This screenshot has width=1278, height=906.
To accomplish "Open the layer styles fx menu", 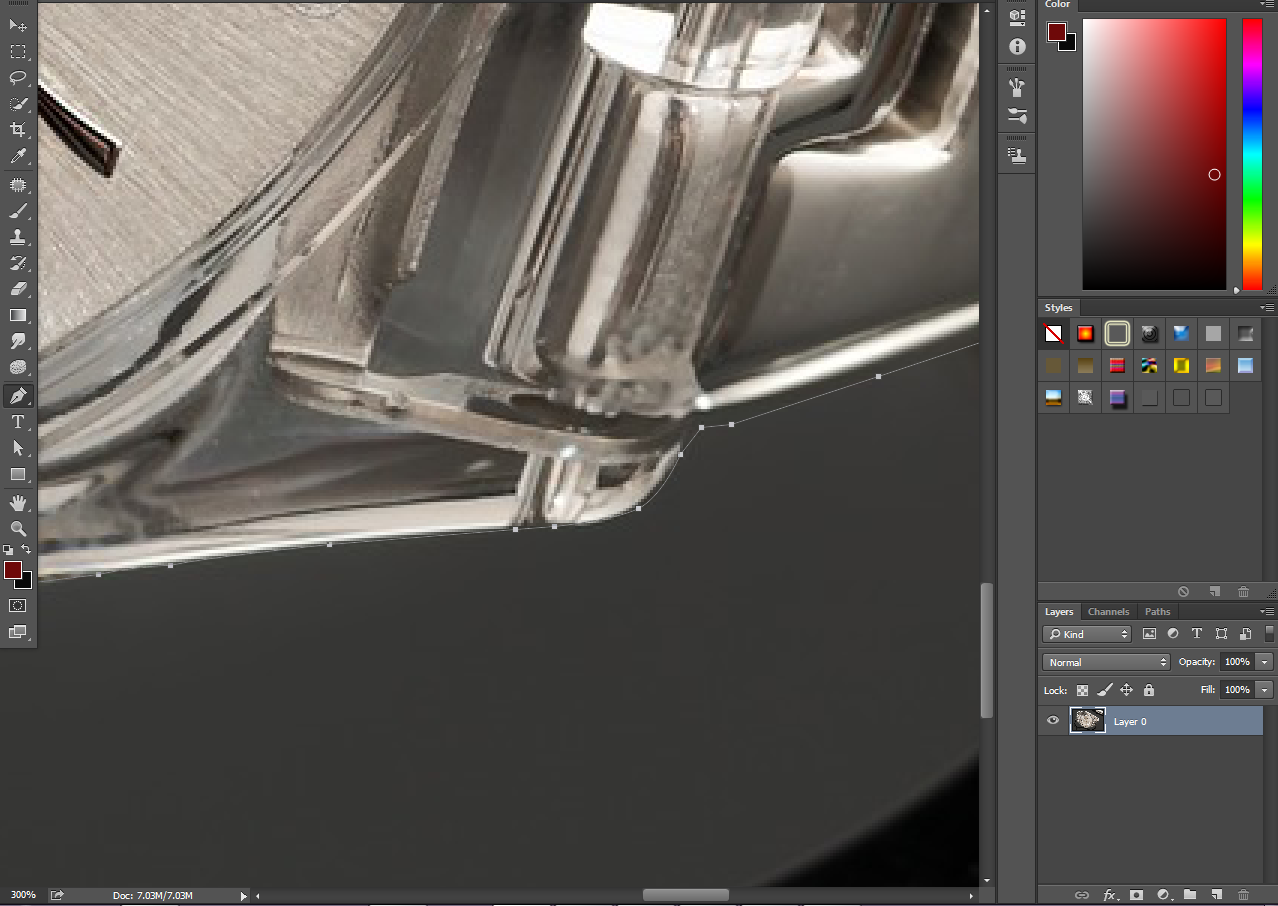I will pyautogui.click(x=1108, y=895).
